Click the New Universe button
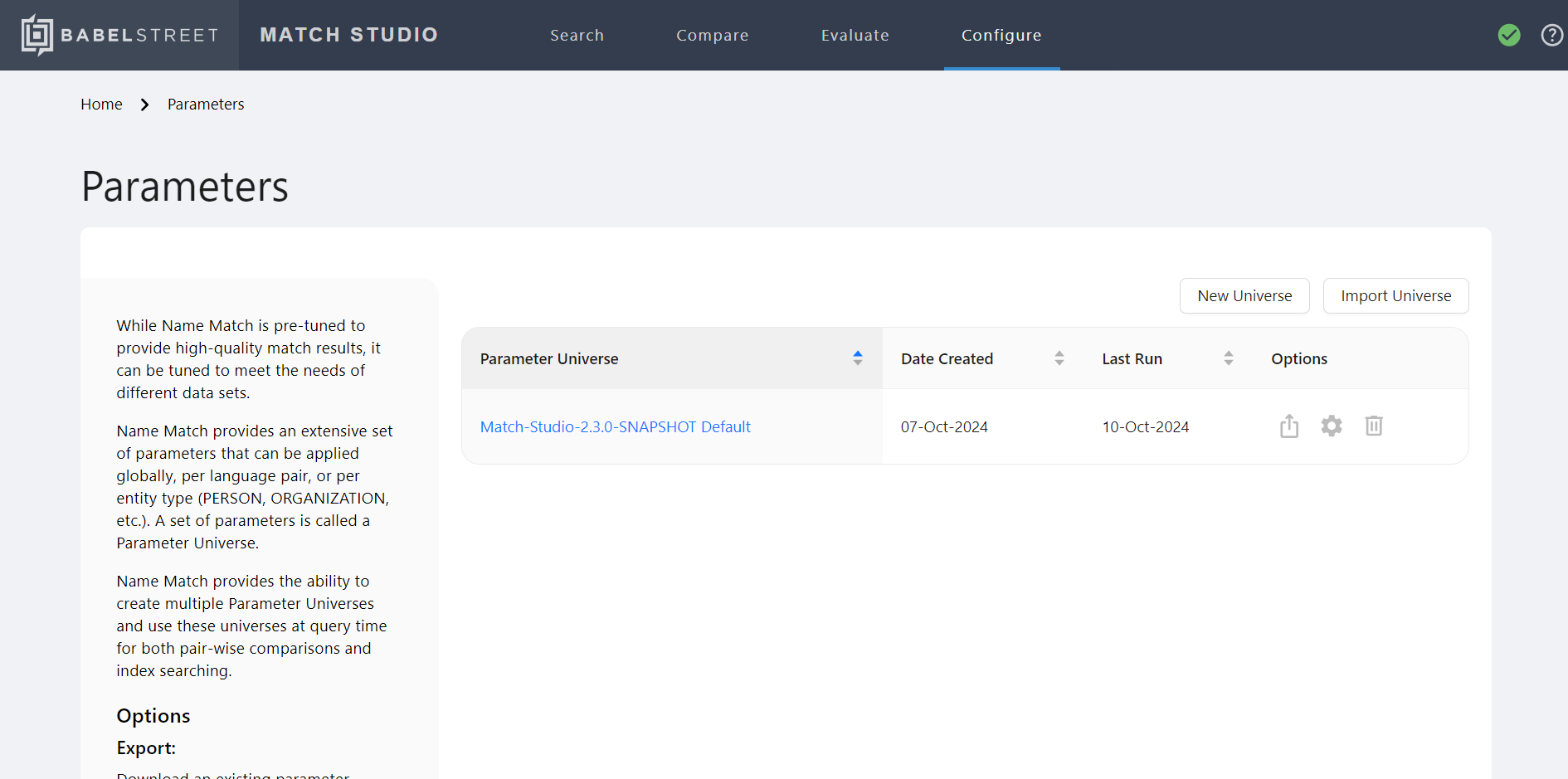Viewport: 1568px width, 779px height. pos(1244,296)
